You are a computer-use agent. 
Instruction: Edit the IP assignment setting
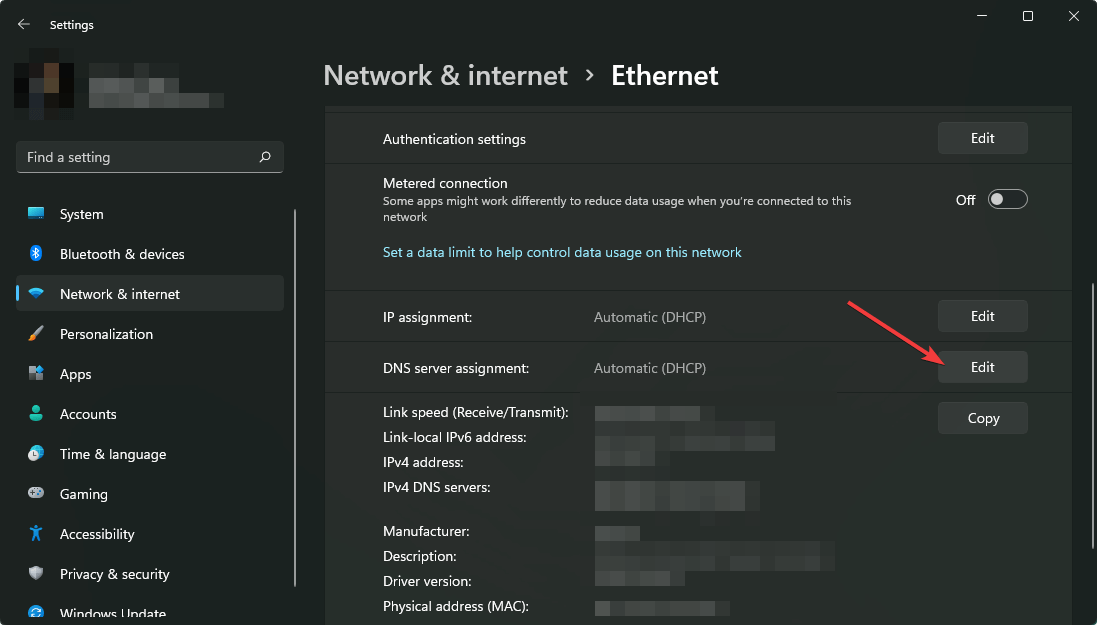[982, 315]
